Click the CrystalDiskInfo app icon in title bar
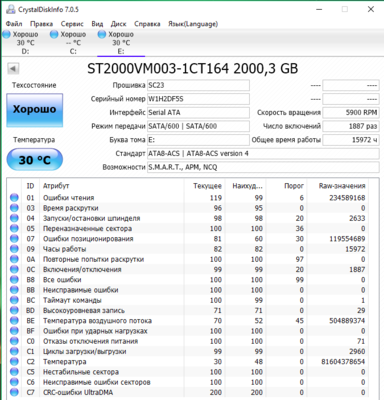This screenshot has height=400, width=384. click(x=11, y=9)
